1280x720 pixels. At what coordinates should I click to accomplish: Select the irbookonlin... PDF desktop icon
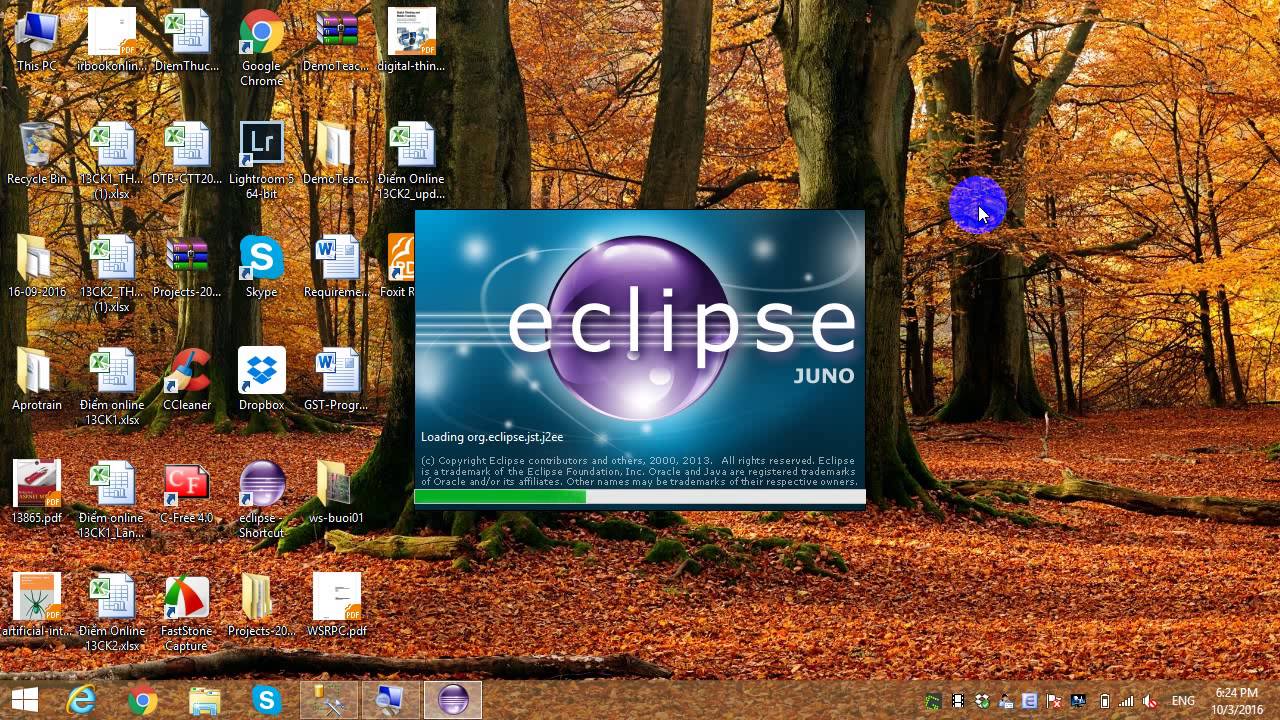pos(112,40)
